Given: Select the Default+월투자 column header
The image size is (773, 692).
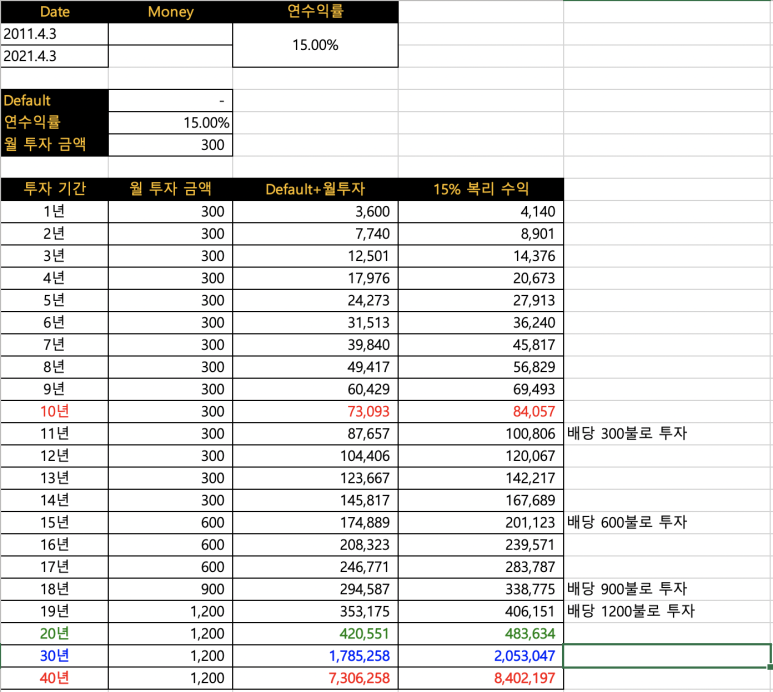Looking at the screenshot, I should 315,189.
